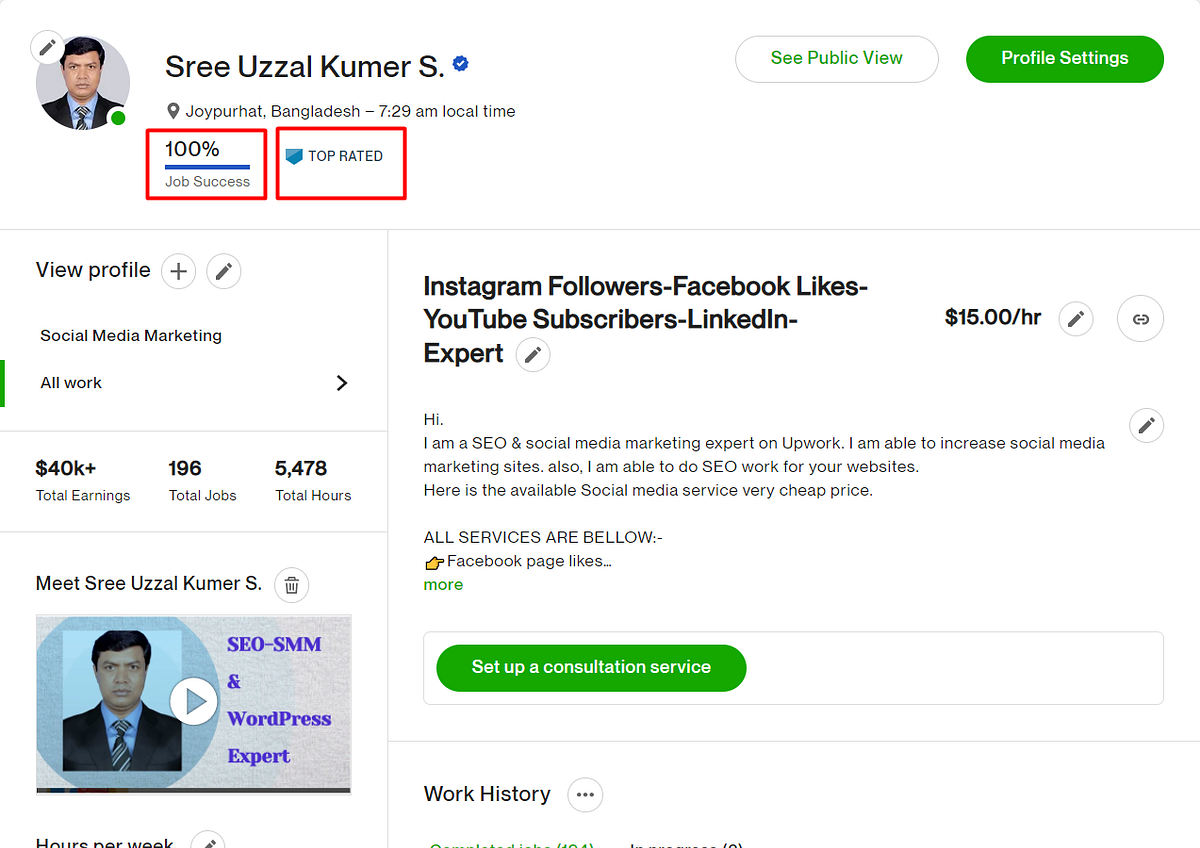Open See Public View

tap(836, 59)
